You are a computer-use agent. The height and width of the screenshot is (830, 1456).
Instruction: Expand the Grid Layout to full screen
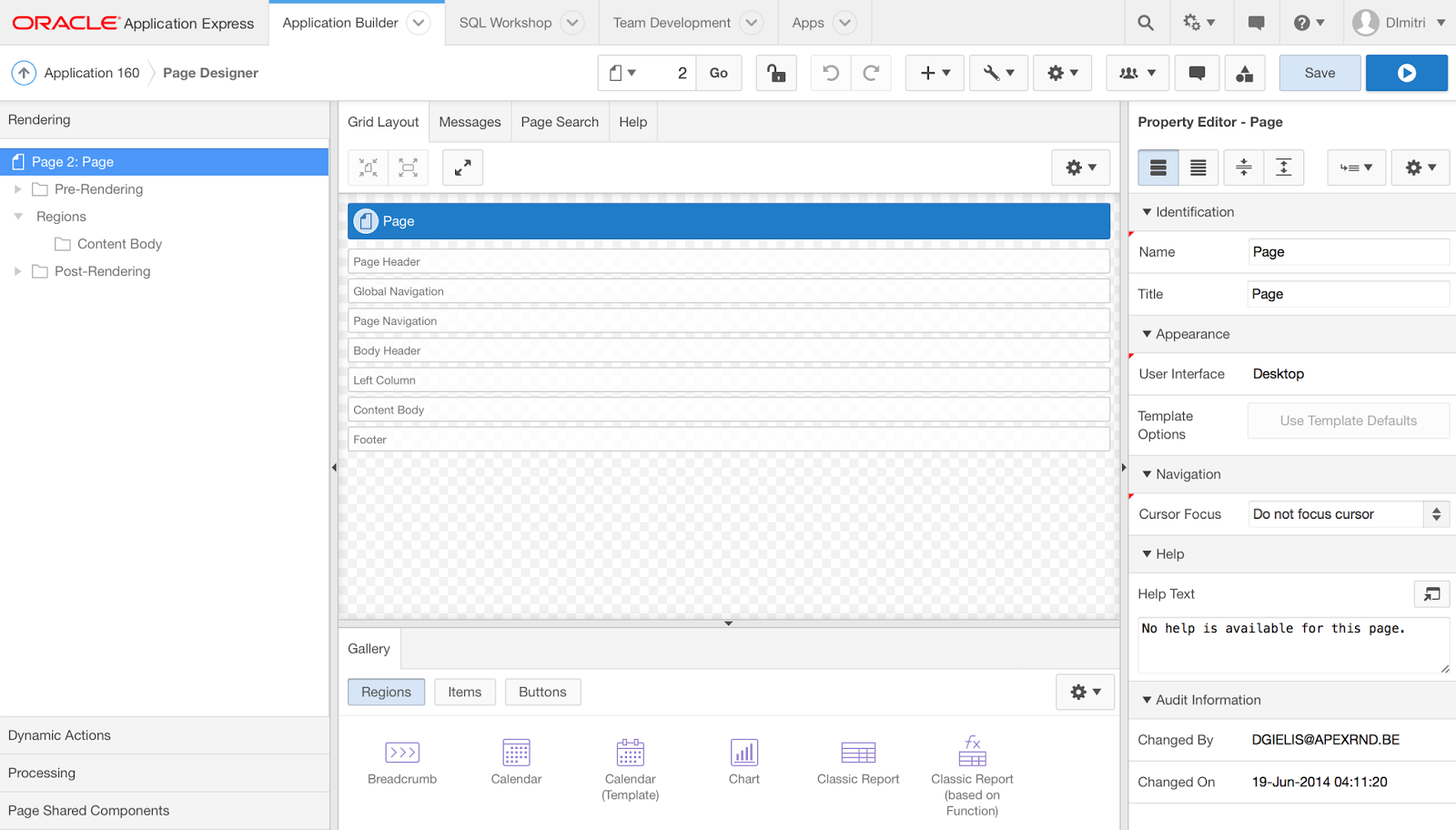(462, 167)
